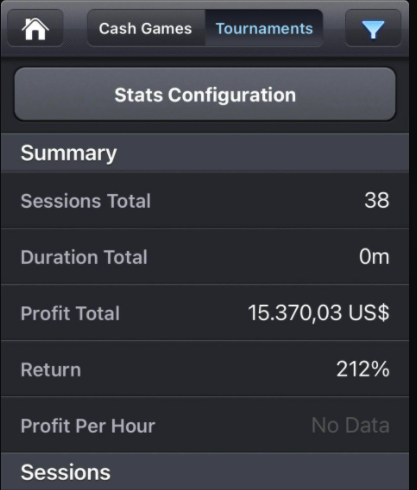Viewport: 417px width, 490px height.
Task: Open Stats Configuration
Action: [x=205, y=94]
